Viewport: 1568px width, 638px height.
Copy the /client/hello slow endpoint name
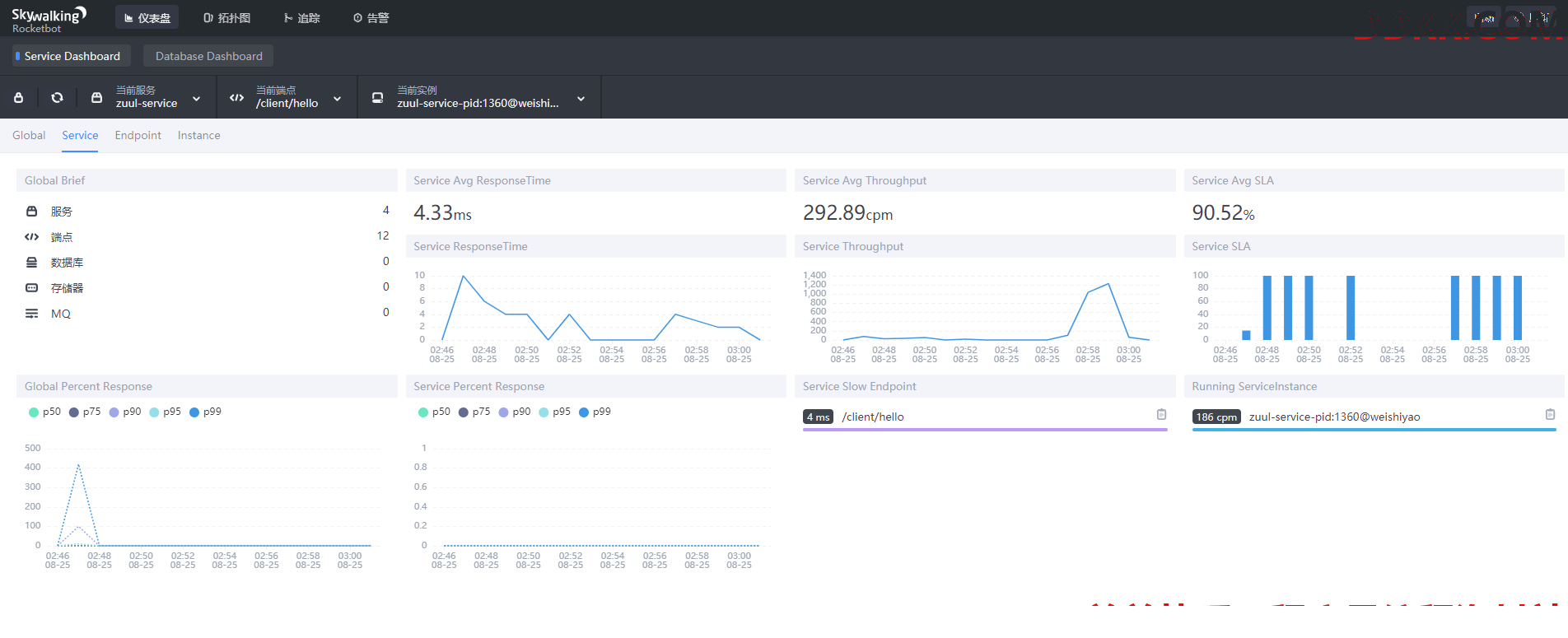pos(1161,415)
